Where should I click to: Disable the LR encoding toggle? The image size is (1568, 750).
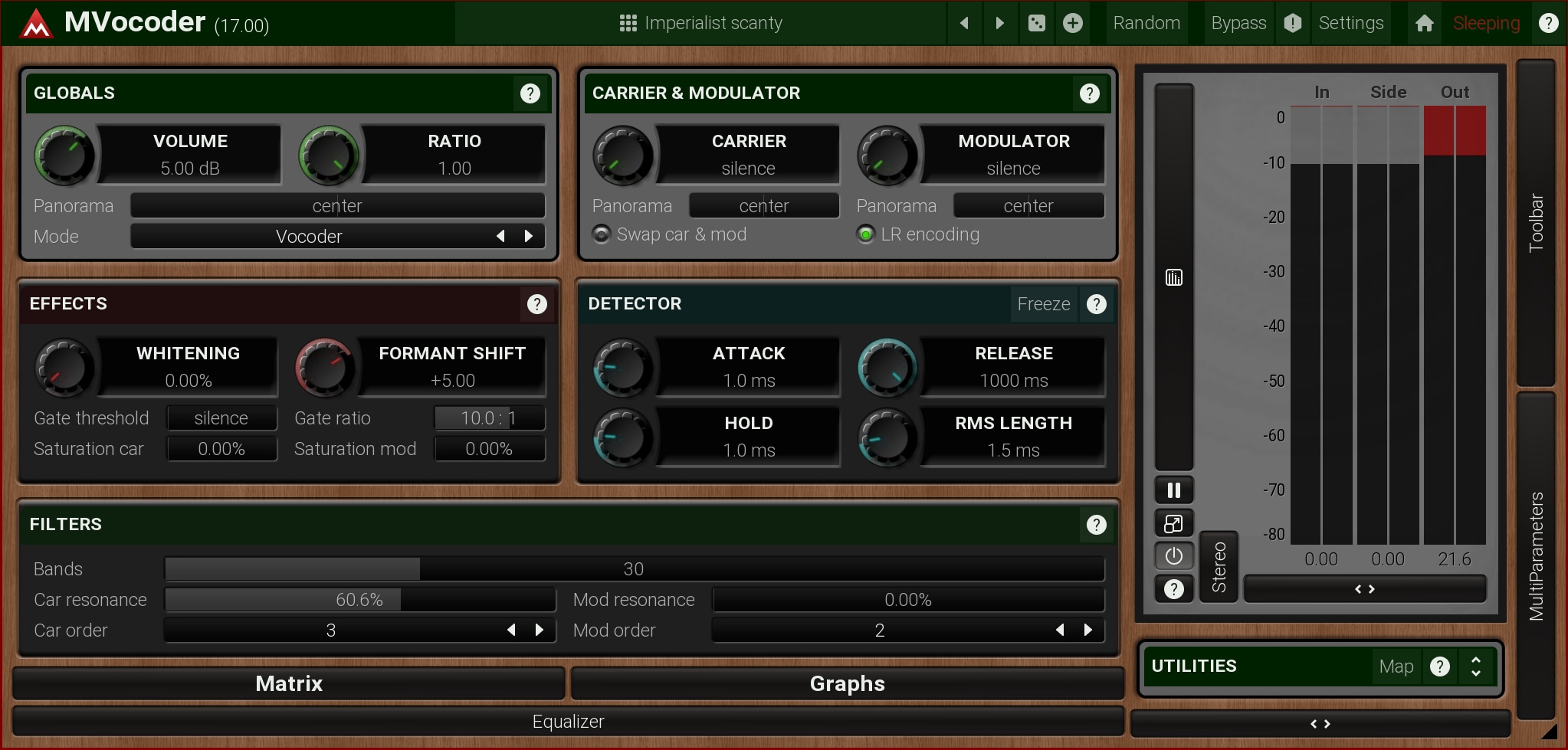point(866,234)
